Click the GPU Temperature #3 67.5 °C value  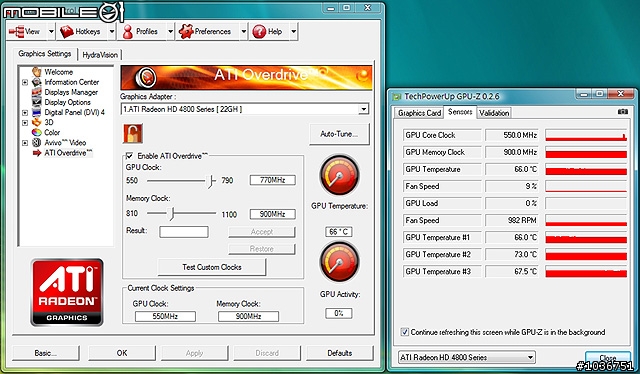pyautogui.click(x=512, y=272)
